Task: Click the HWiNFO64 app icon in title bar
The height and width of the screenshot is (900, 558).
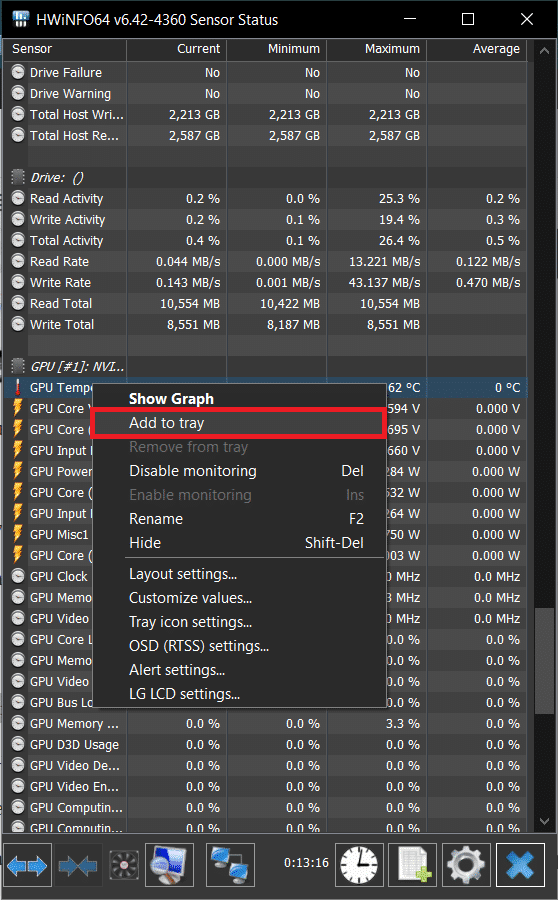Action: pos(21,19)
